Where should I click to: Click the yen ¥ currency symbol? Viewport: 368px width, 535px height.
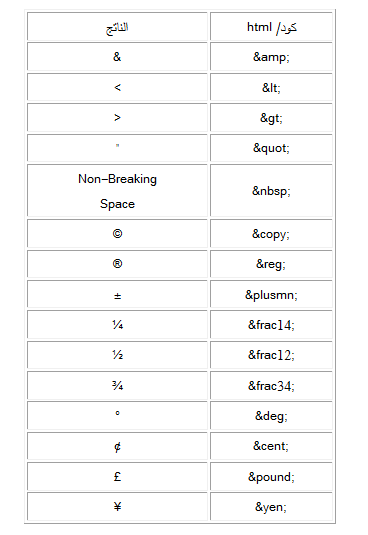click(x=117, y=507)
